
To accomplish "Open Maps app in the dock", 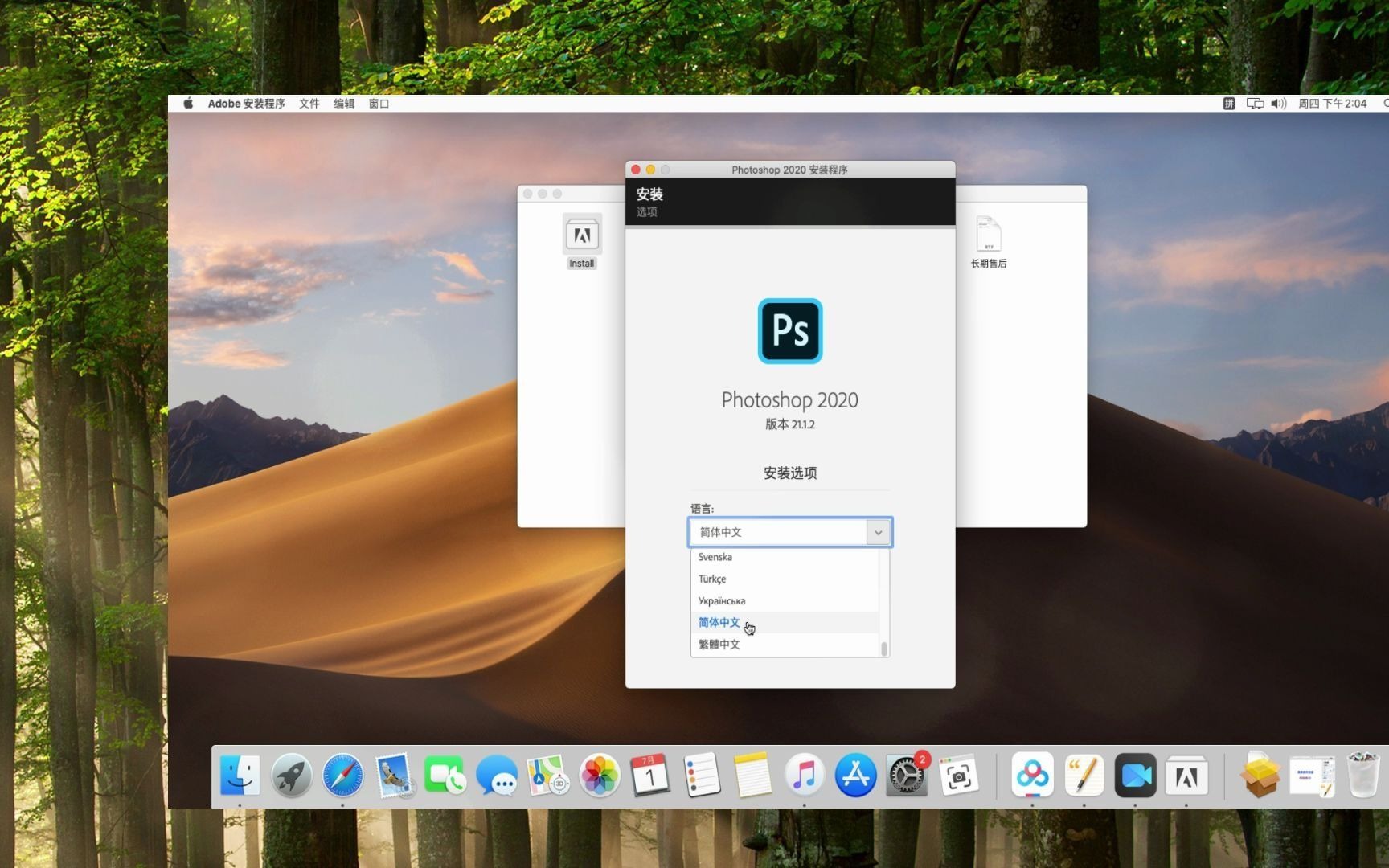I will (x=547, y=776).
